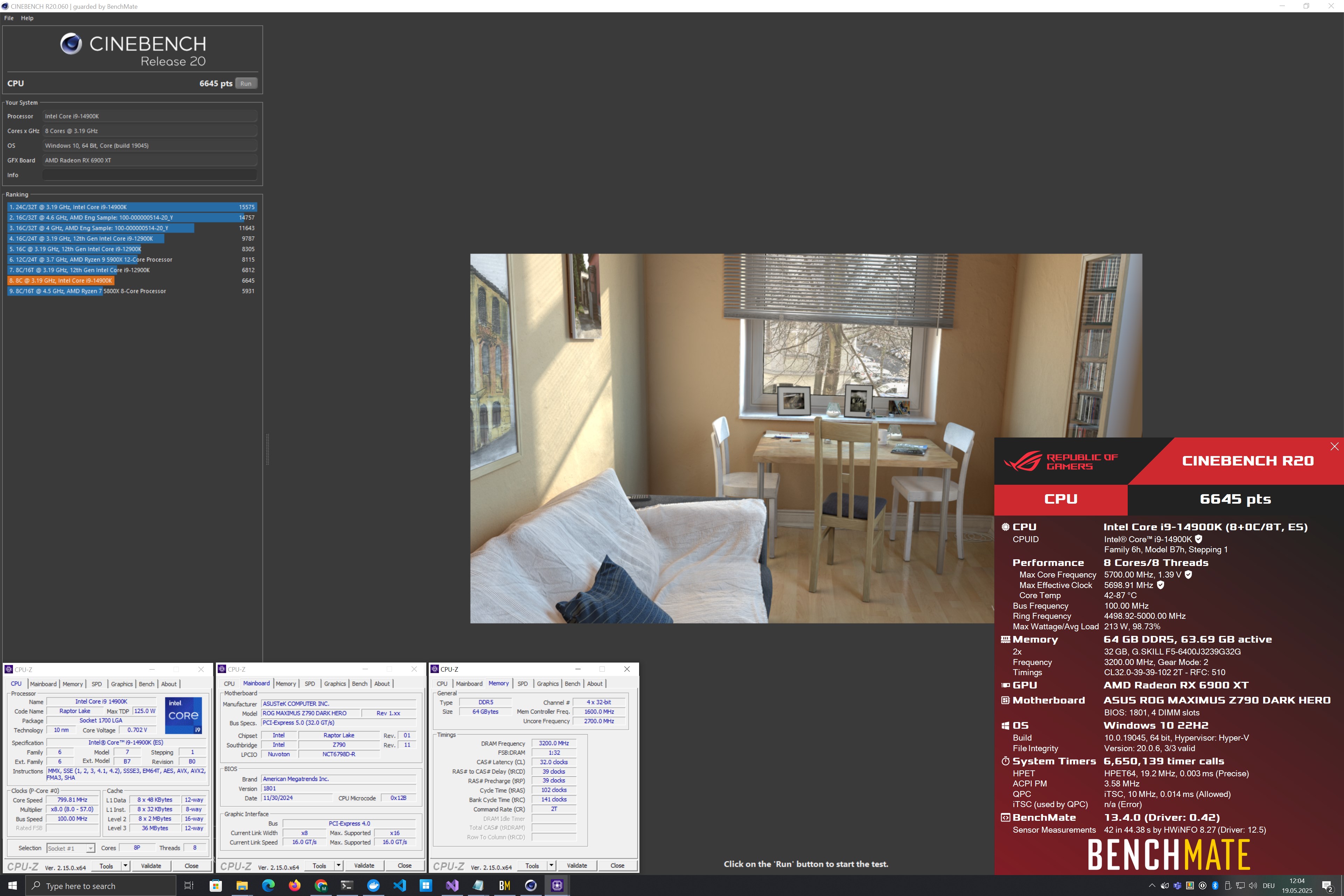This screenshot has height=896, width=1344.
Task: Click Close button in CPU-Z Mainboard window
Action: (x=405, y=866)
